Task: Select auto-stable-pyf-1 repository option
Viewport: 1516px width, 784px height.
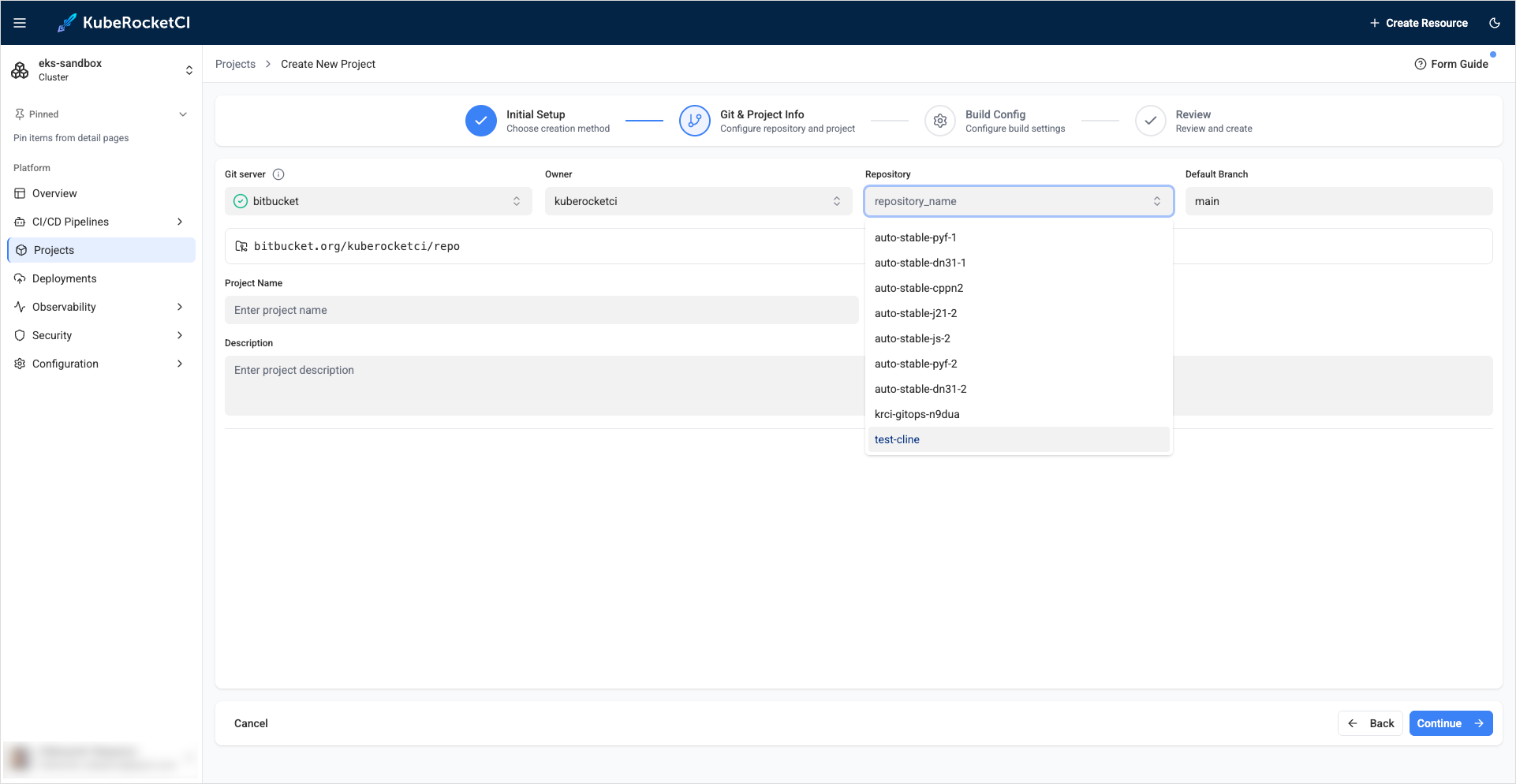Action: 1019,237
